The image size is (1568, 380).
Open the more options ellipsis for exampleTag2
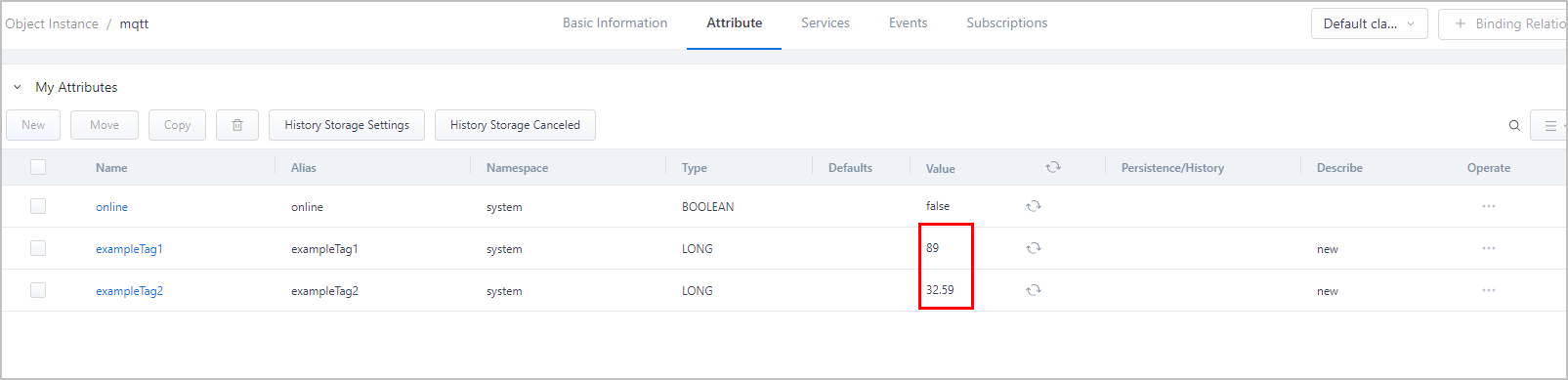click(1489, 290)
